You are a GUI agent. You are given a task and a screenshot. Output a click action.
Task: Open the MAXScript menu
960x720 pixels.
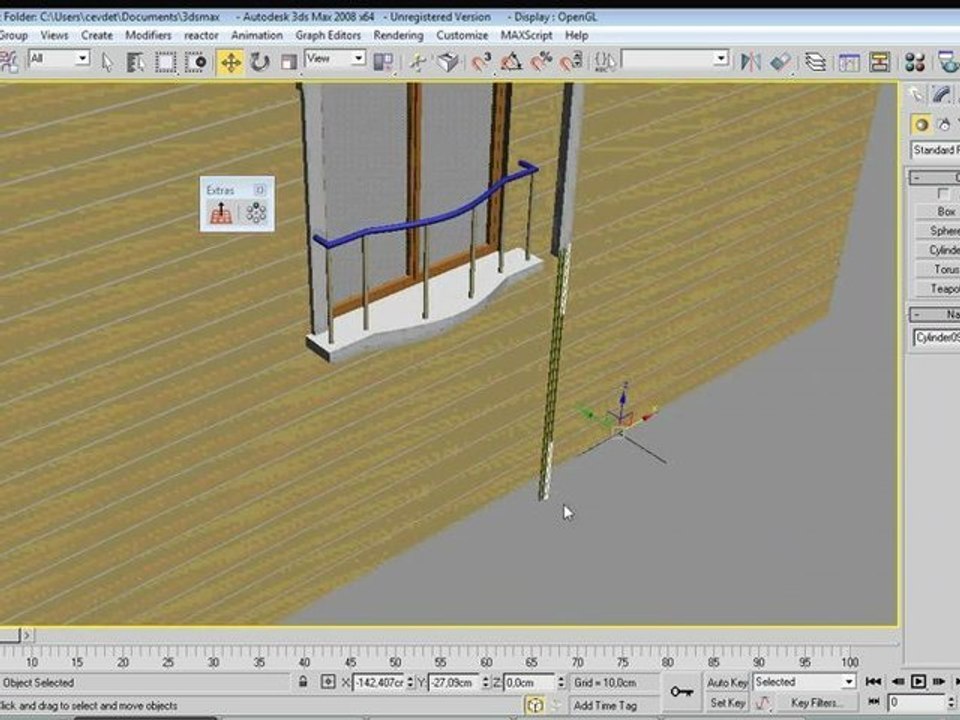point(527,36)
